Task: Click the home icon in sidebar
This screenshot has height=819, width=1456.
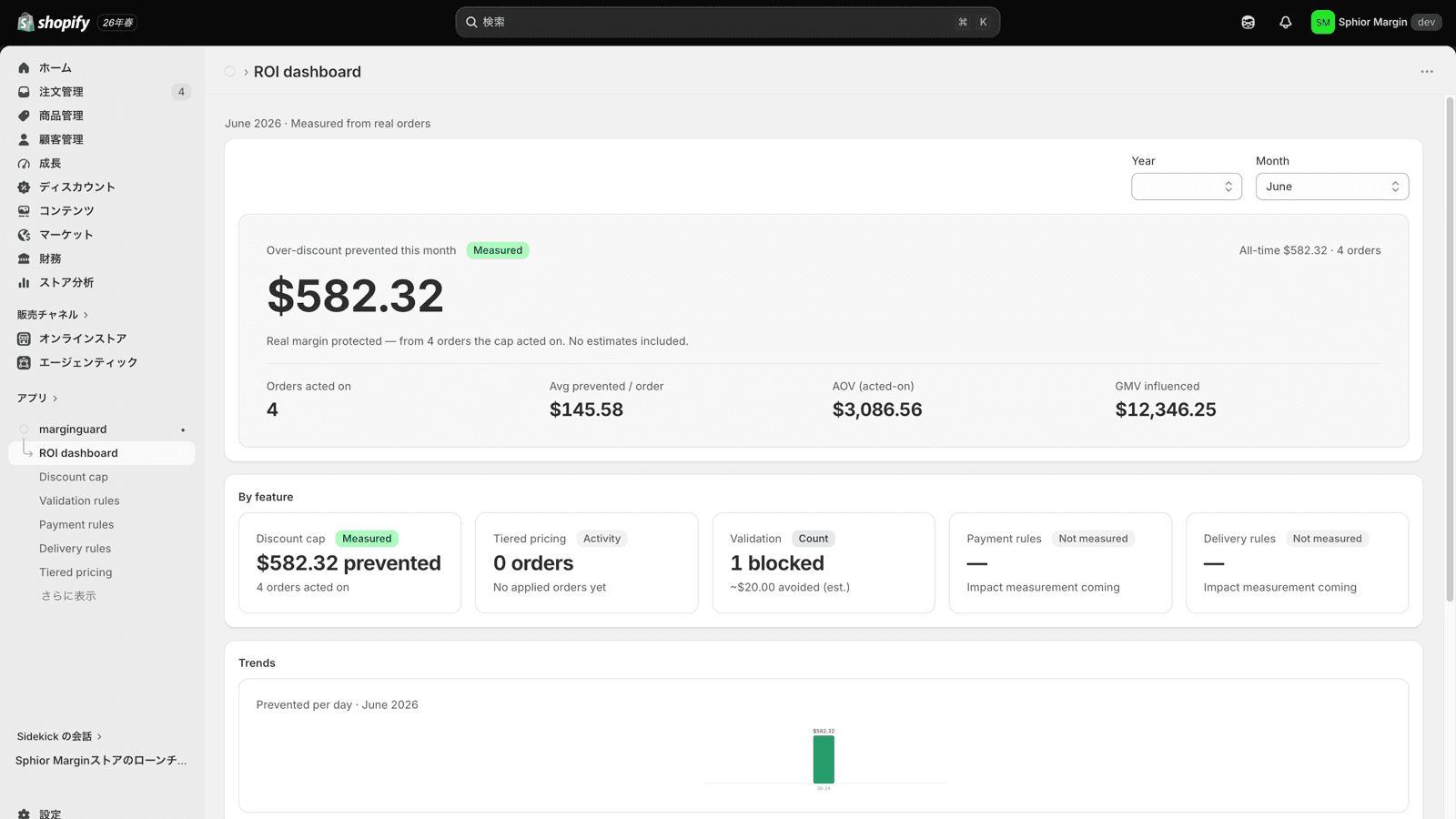Action: click(x=24, y=68)
